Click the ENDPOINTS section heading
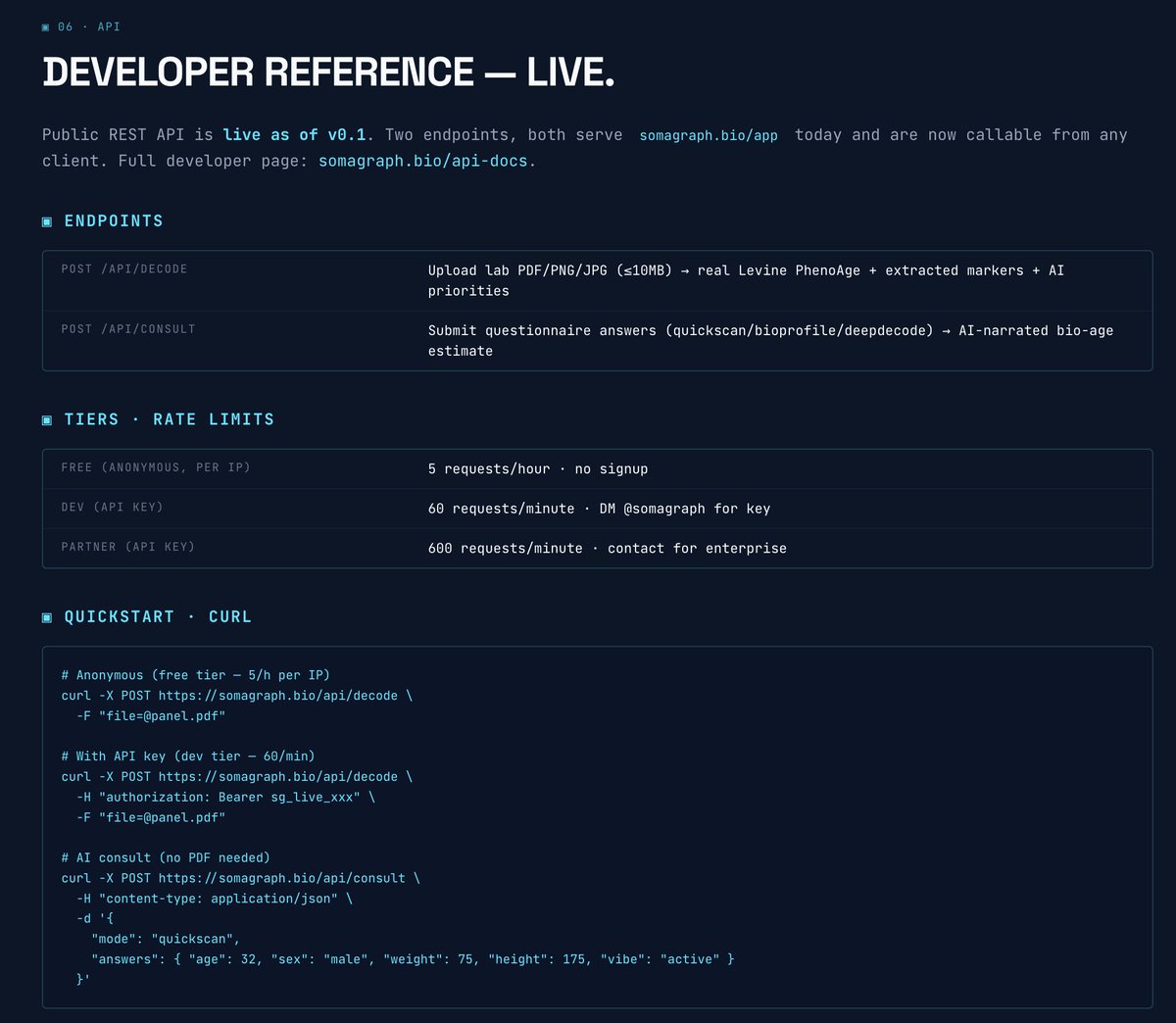This screenshot has width=1176, height=1023. coord(114,221)
